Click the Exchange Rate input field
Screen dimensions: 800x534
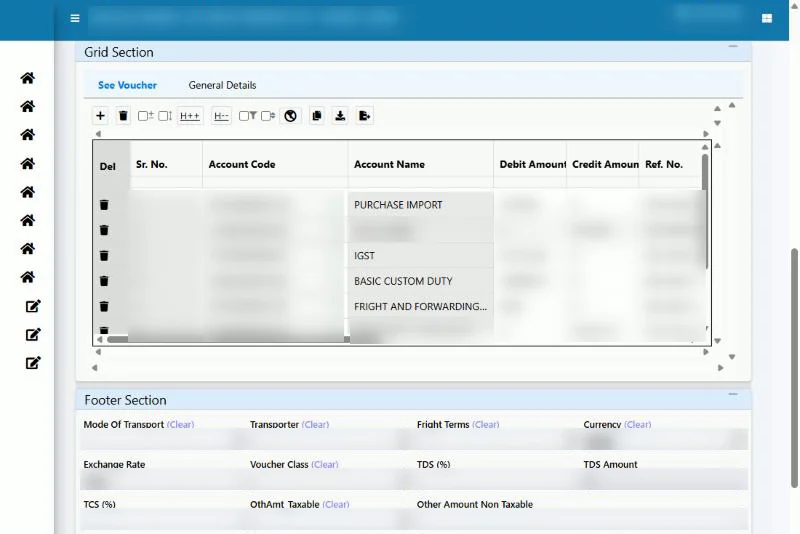click(x=163, y=480)
